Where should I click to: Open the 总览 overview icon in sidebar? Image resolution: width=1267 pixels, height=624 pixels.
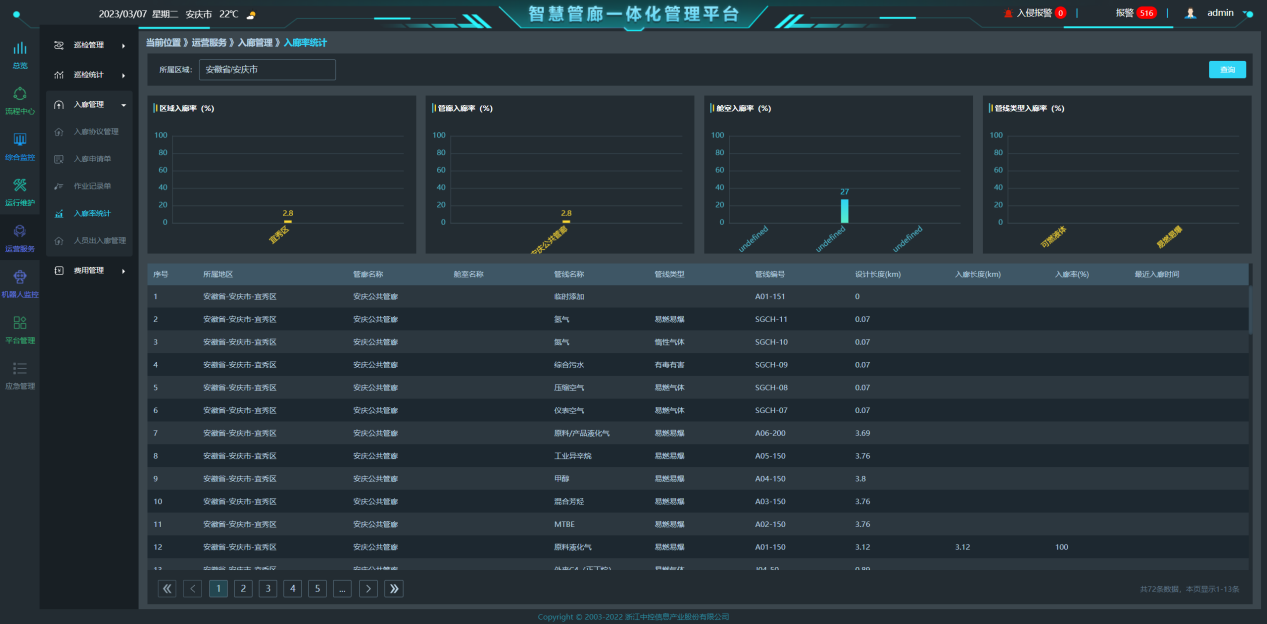19,48
